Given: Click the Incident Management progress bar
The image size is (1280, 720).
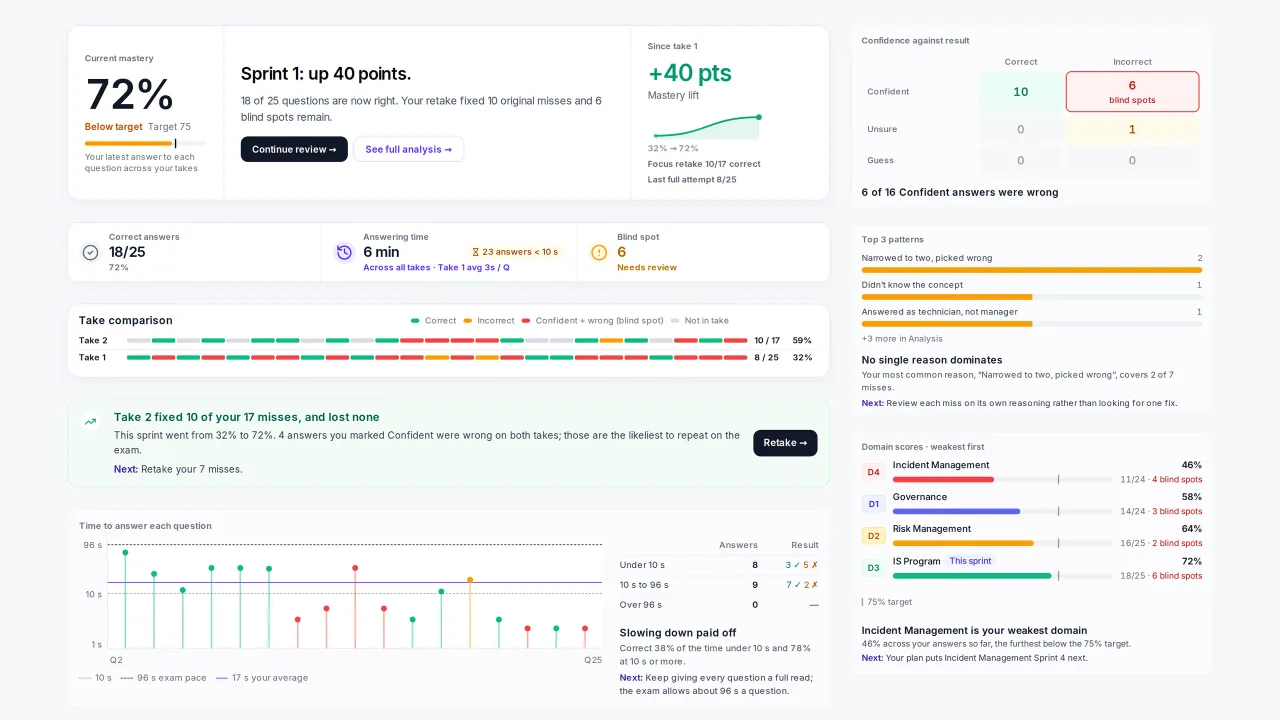Looking at the screenshot, I should (1002, 480).
